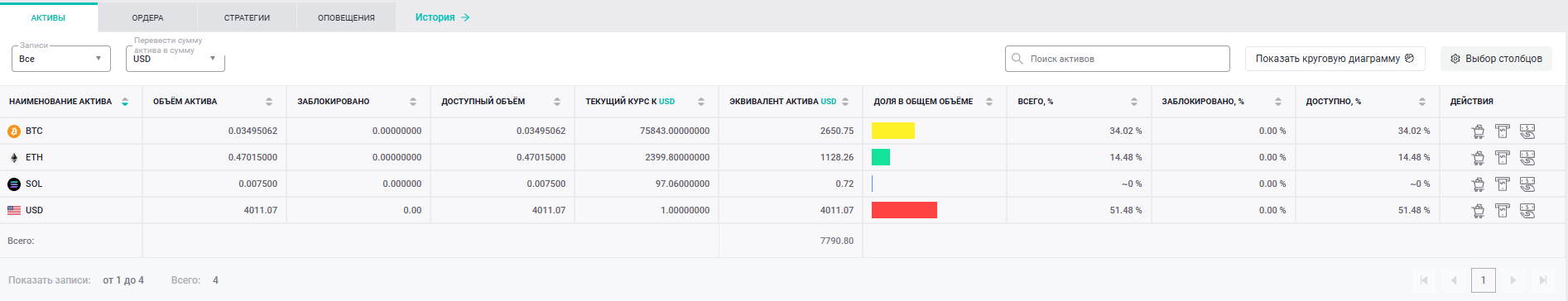Open the Записи records dropdown
The image size is (1568, 301).
[61, 59]
